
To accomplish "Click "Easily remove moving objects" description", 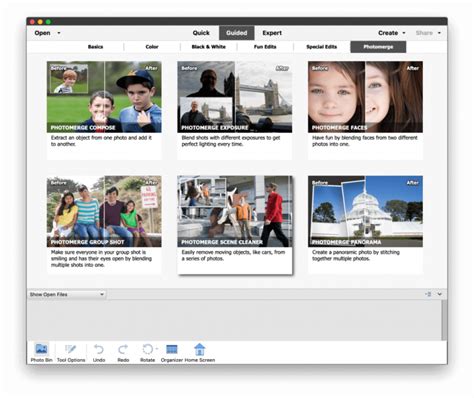I will tap(233, 255).
